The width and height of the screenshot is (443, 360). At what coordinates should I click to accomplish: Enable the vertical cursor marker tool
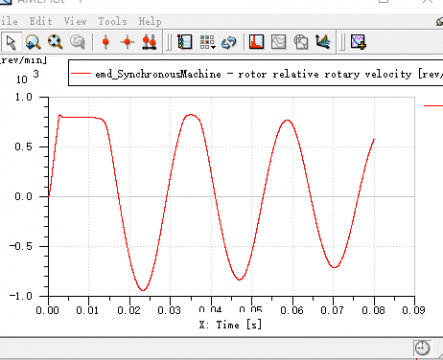(x=106, y=42)
